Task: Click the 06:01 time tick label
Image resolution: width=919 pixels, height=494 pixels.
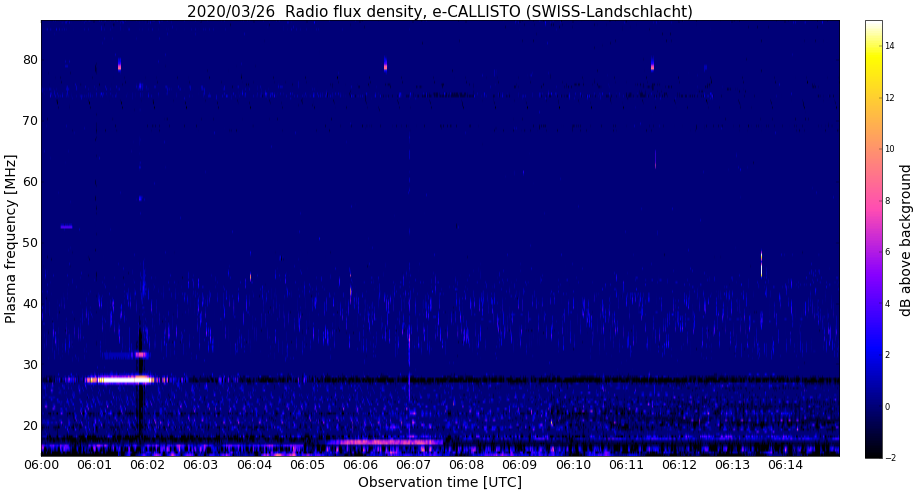Action: [94, 465]
